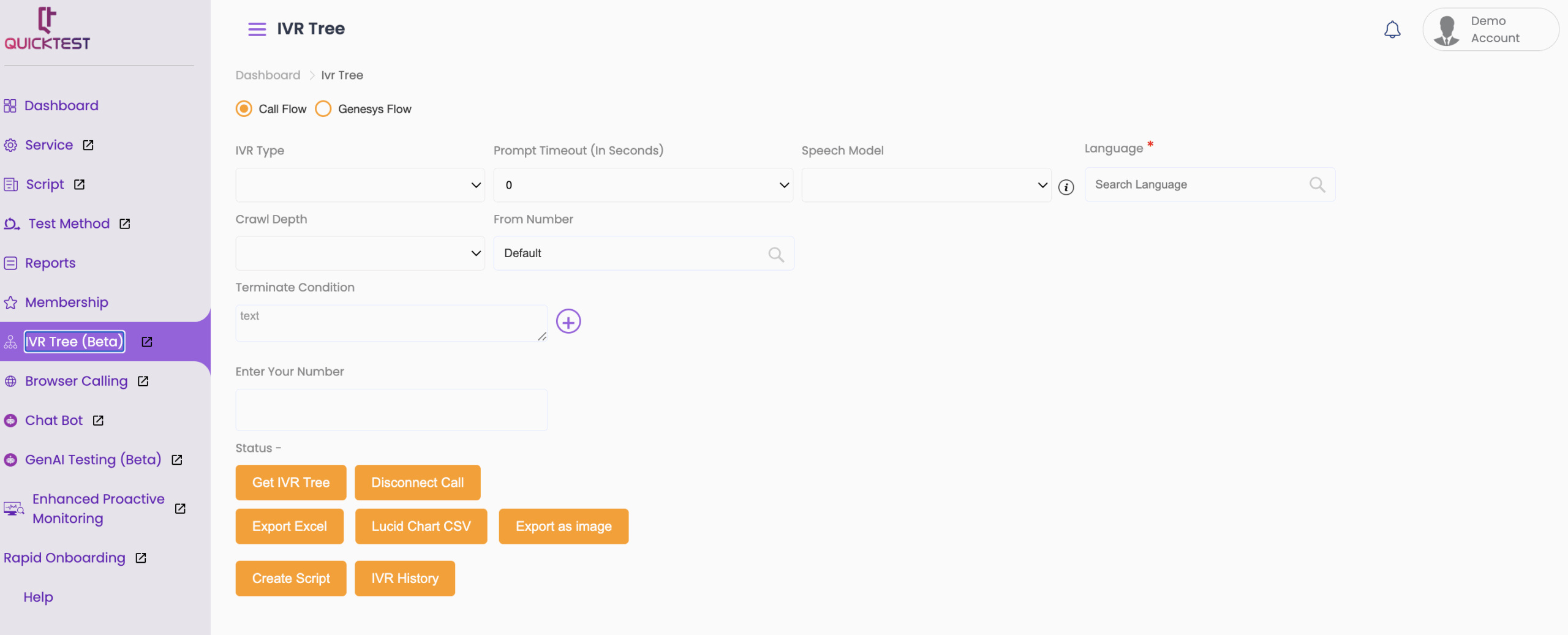Screen dimensions: 1568x635
Task: Click the notification bell icon
Action: [1392, 29]
